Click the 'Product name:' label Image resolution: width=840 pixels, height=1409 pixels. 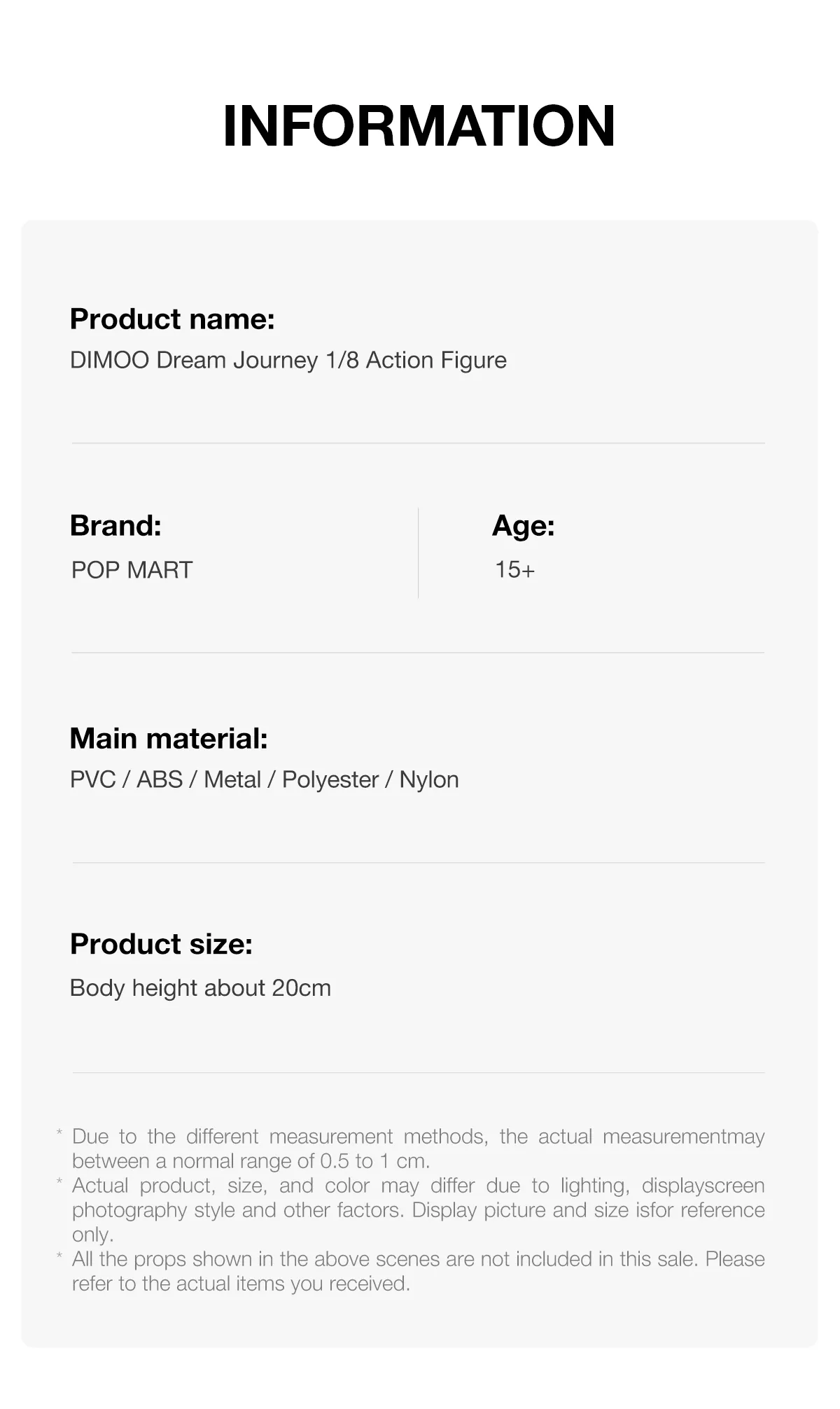click(x=172, y=319)
